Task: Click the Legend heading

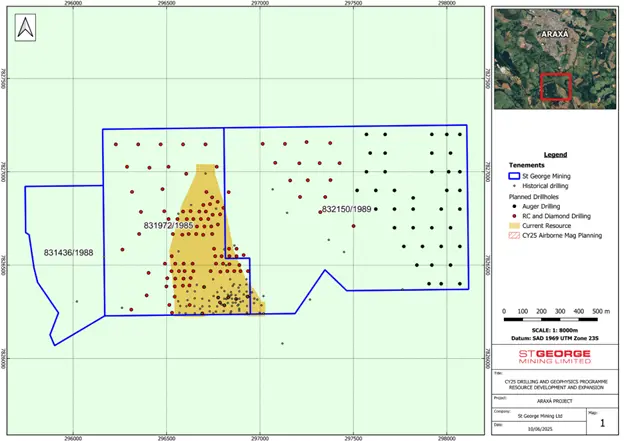Action: 554,155
